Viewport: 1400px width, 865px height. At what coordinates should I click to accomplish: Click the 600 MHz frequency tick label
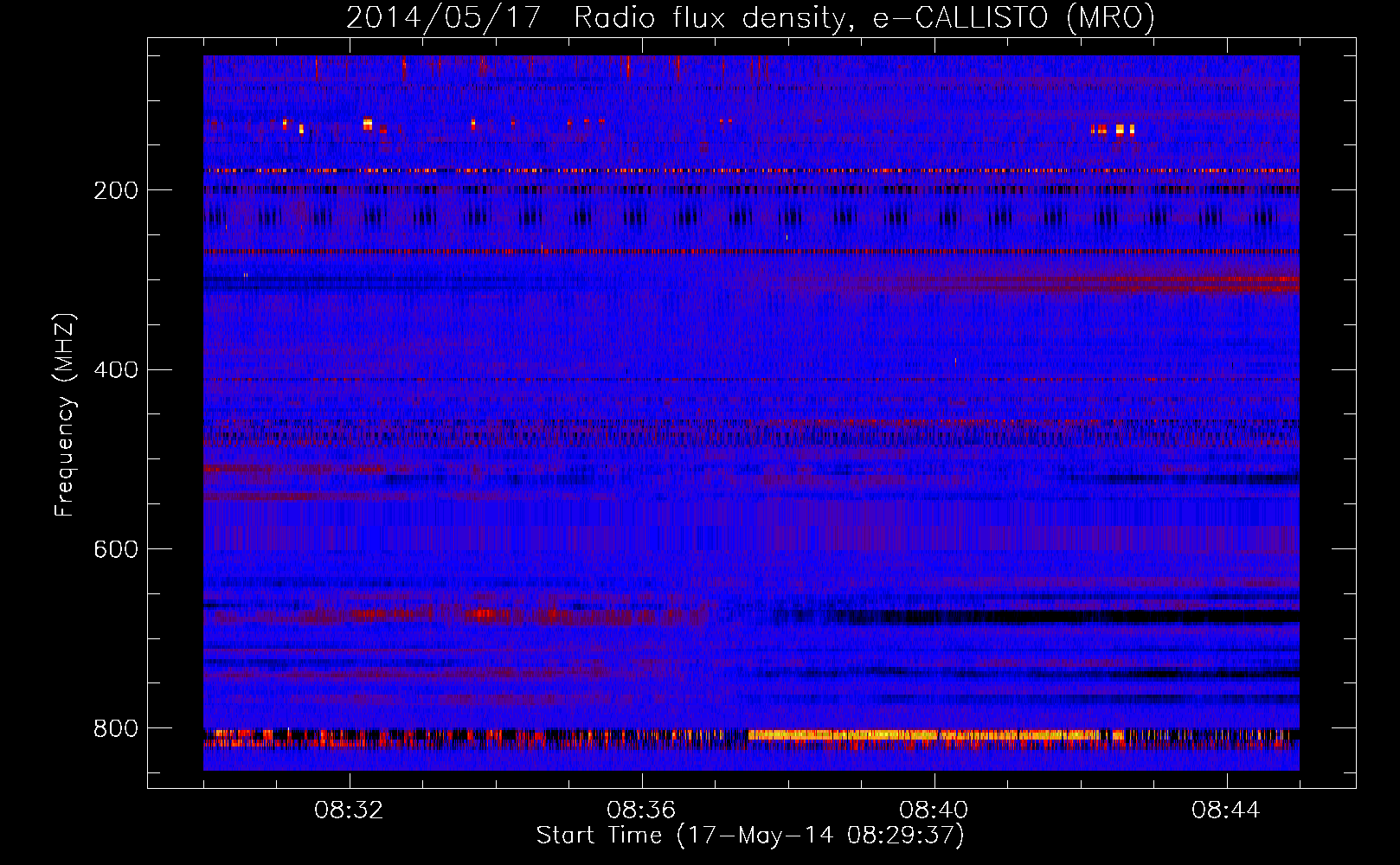click(116, 550)
